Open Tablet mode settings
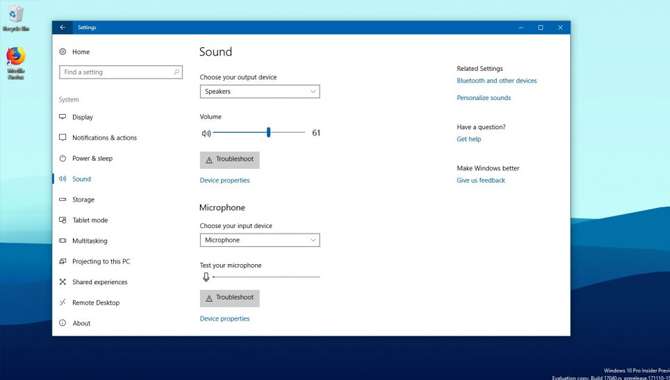 90,220
